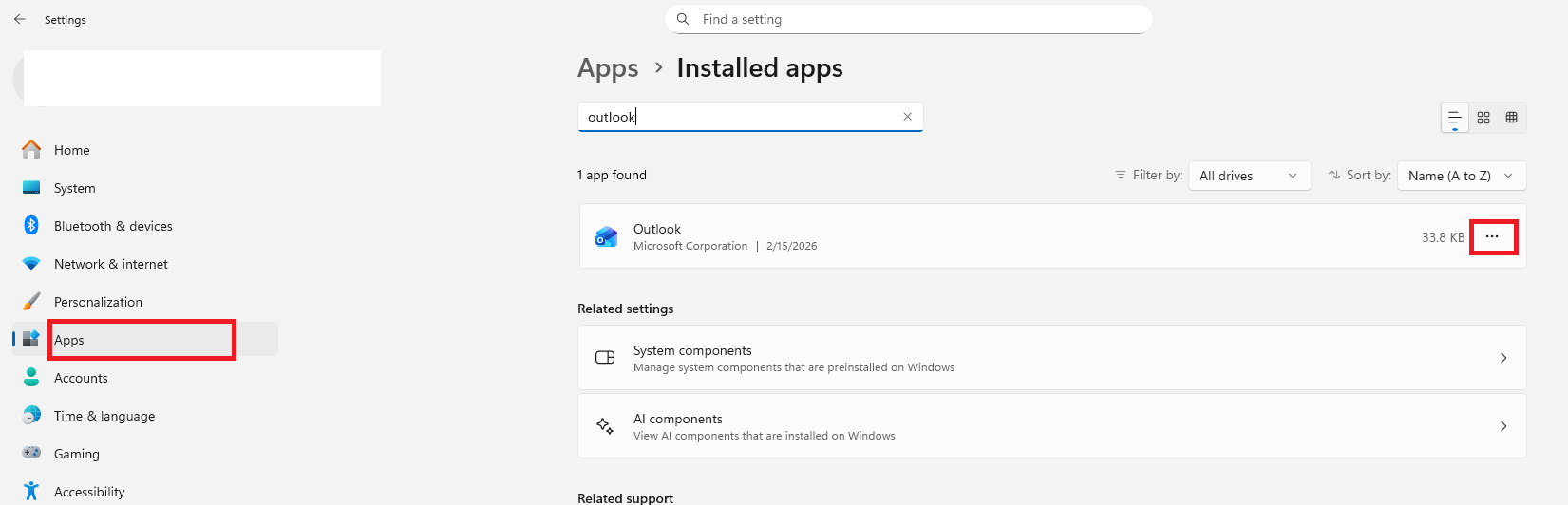Viewport: 1568px width, 505px height.
Task: Open System components settings
Action: tap(1052, 358)
